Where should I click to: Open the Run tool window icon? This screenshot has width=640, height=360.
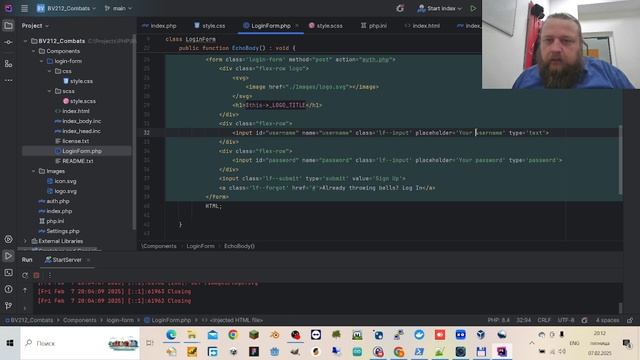pyautogui.click(x=8, y=256)
